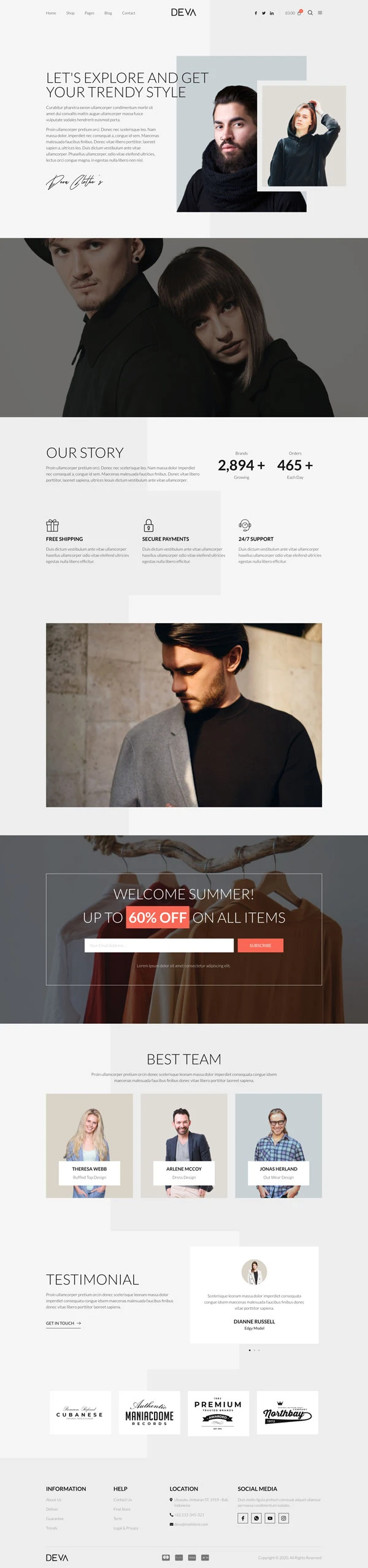This screenshot has height=1568, width=368.
Task: Select the Shop menu item
Action: [x=70, y=13]
